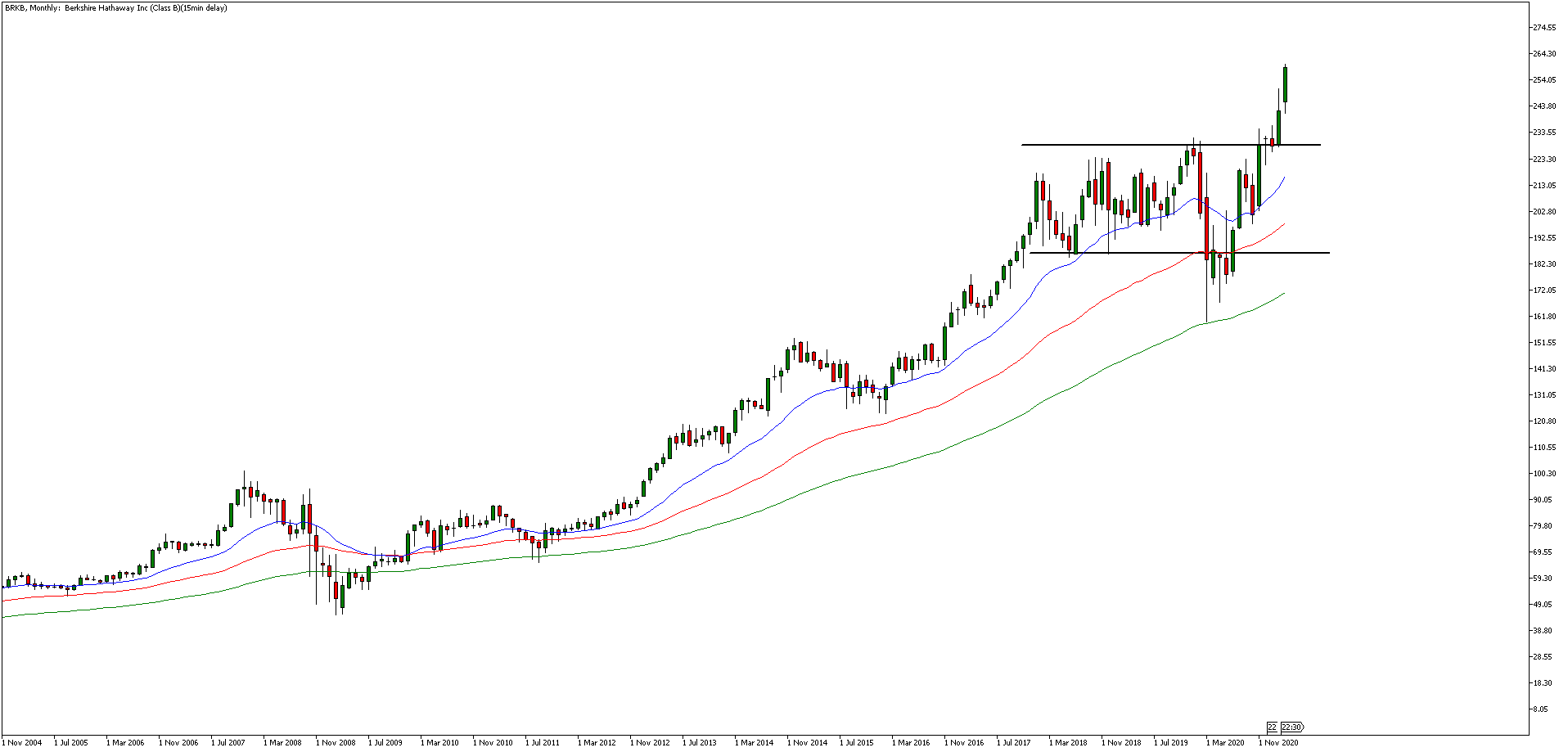This screenshot has height=752, width=1568.
Task: Click the 1 Nov 2004 date label
Action: (22, 743)
